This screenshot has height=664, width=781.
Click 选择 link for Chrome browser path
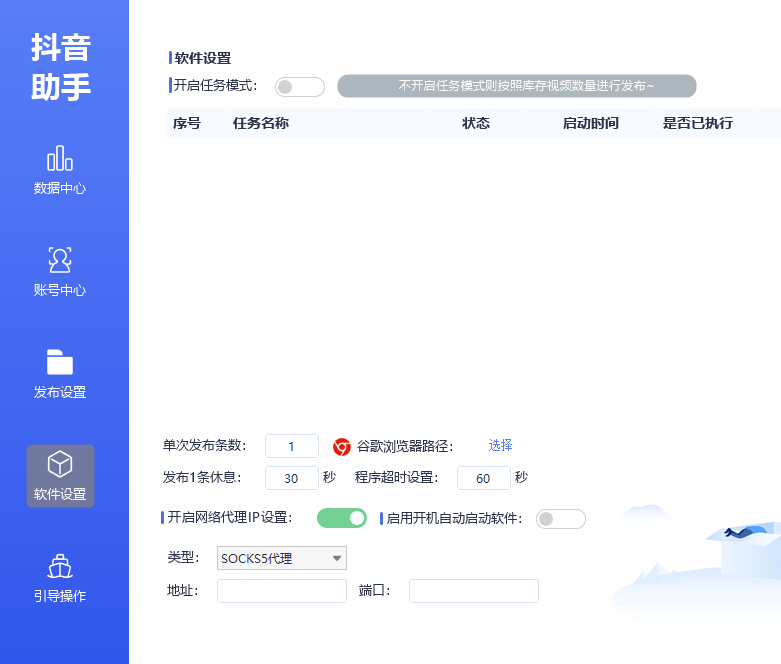click(x=500, y=446)
